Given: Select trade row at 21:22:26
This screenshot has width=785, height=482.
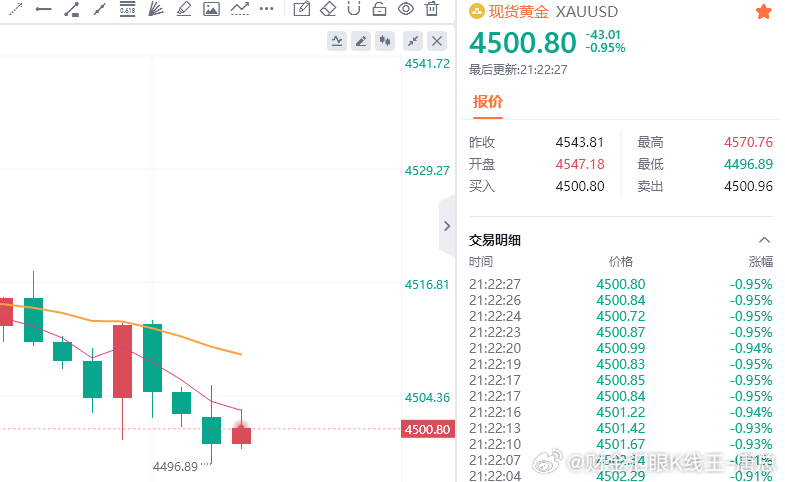Looking at the screenshot, I should click(621, 300).
